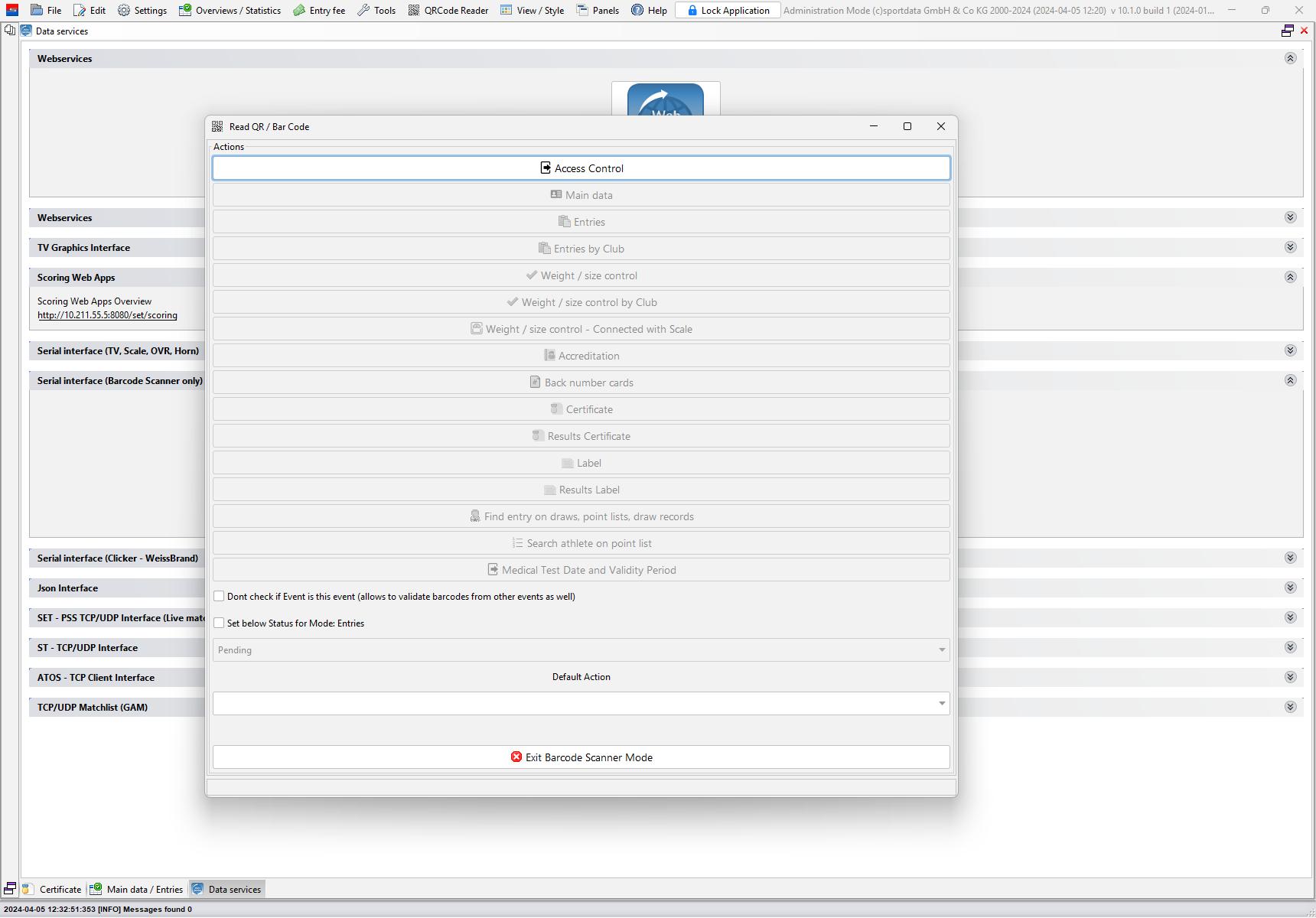Click the Access Control door icon
1316x918 pixels.
[x=546, y=168]
